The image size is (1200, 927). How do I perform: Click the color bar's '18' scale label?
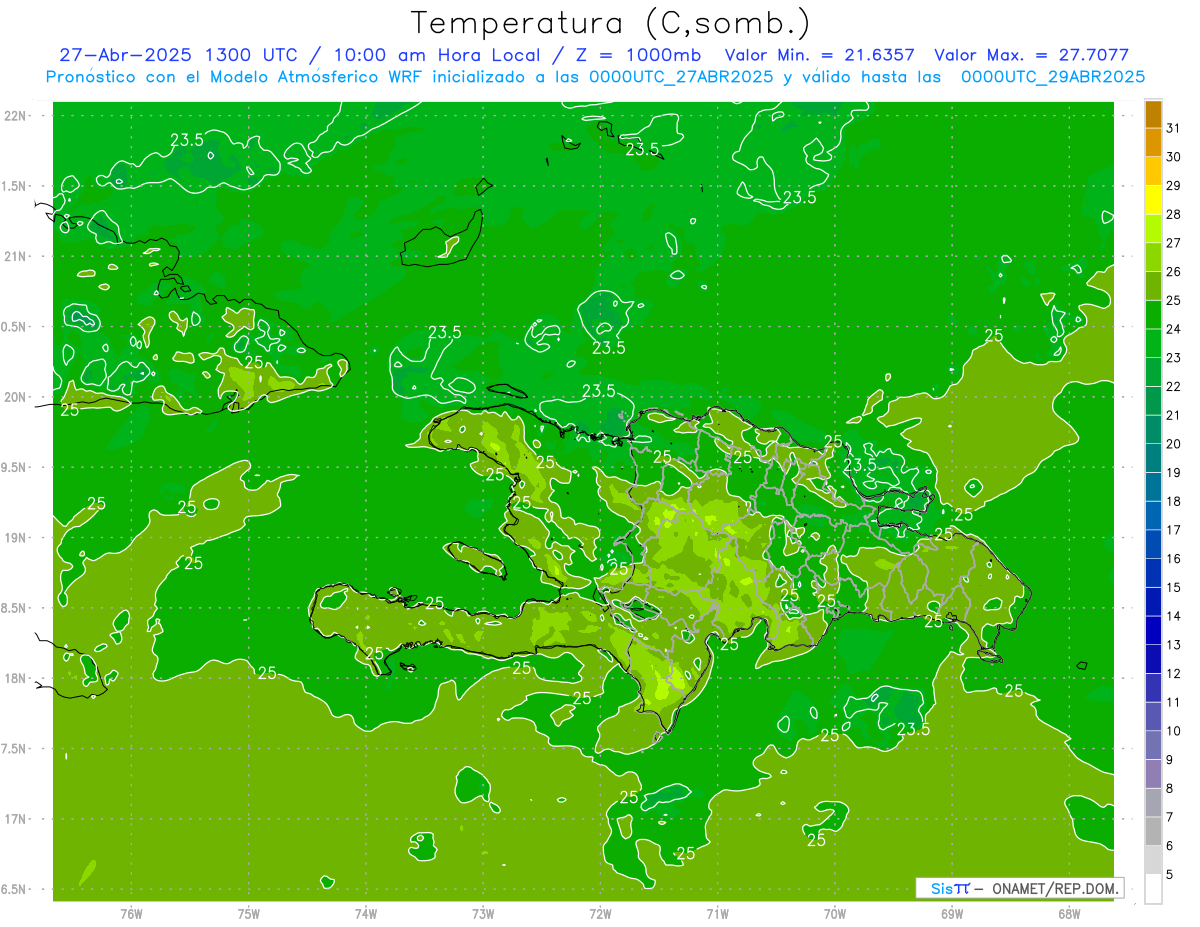click(x=1174, y=501)
